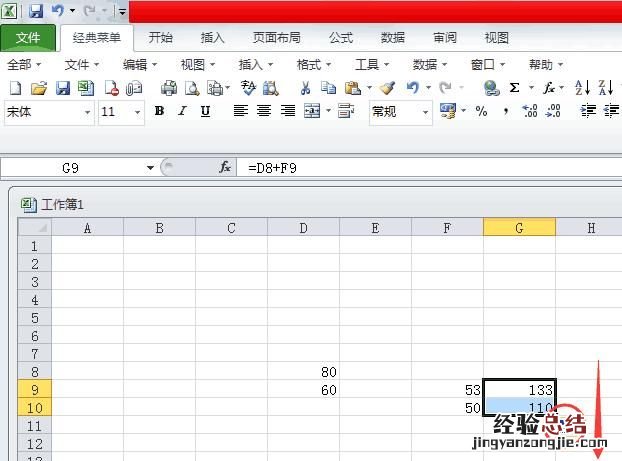The width and height of the screenshot is (622, 461).
Task: Cut selection with scissors icon
Action: pyautogui.click(x=305, y=88)
